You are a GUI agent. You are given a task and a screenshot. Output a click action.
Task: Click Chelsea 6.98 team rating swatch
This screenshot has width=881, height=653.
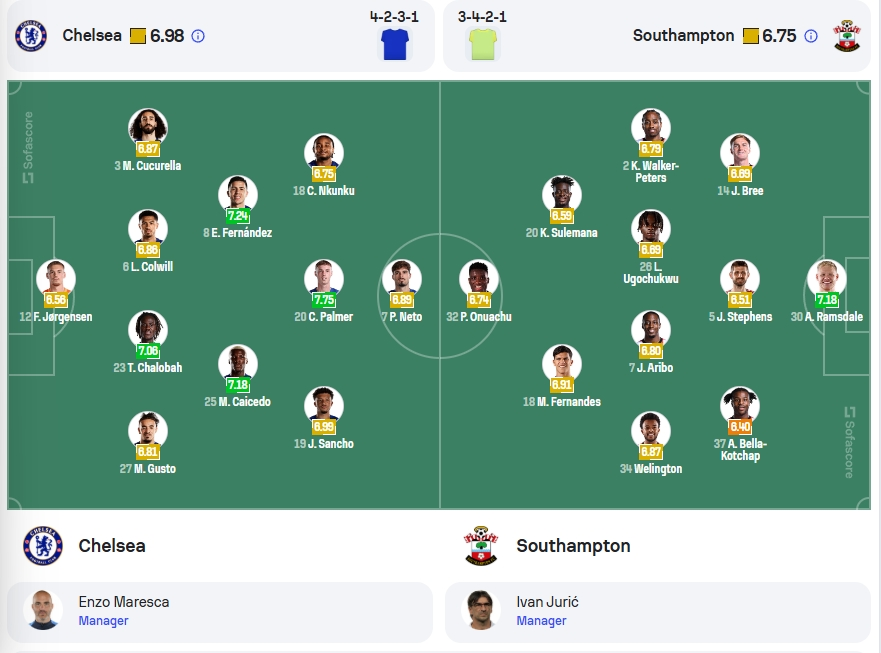pyautogui.click(x=138, y=36)
